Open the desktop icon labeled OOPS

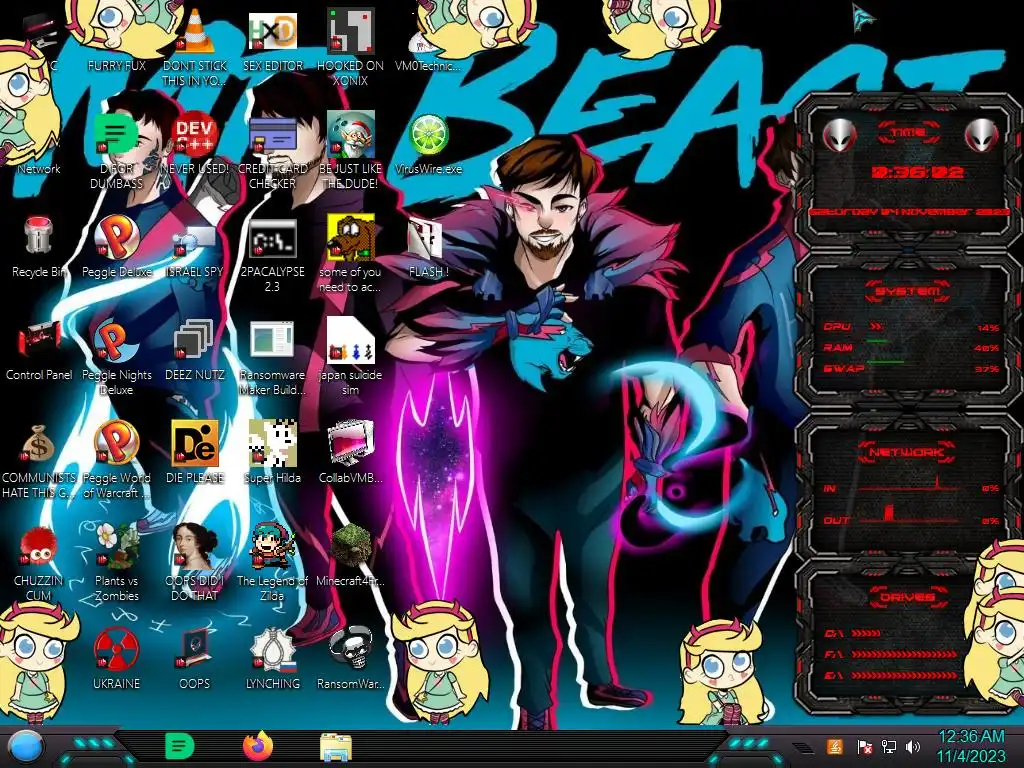[195, 649]
